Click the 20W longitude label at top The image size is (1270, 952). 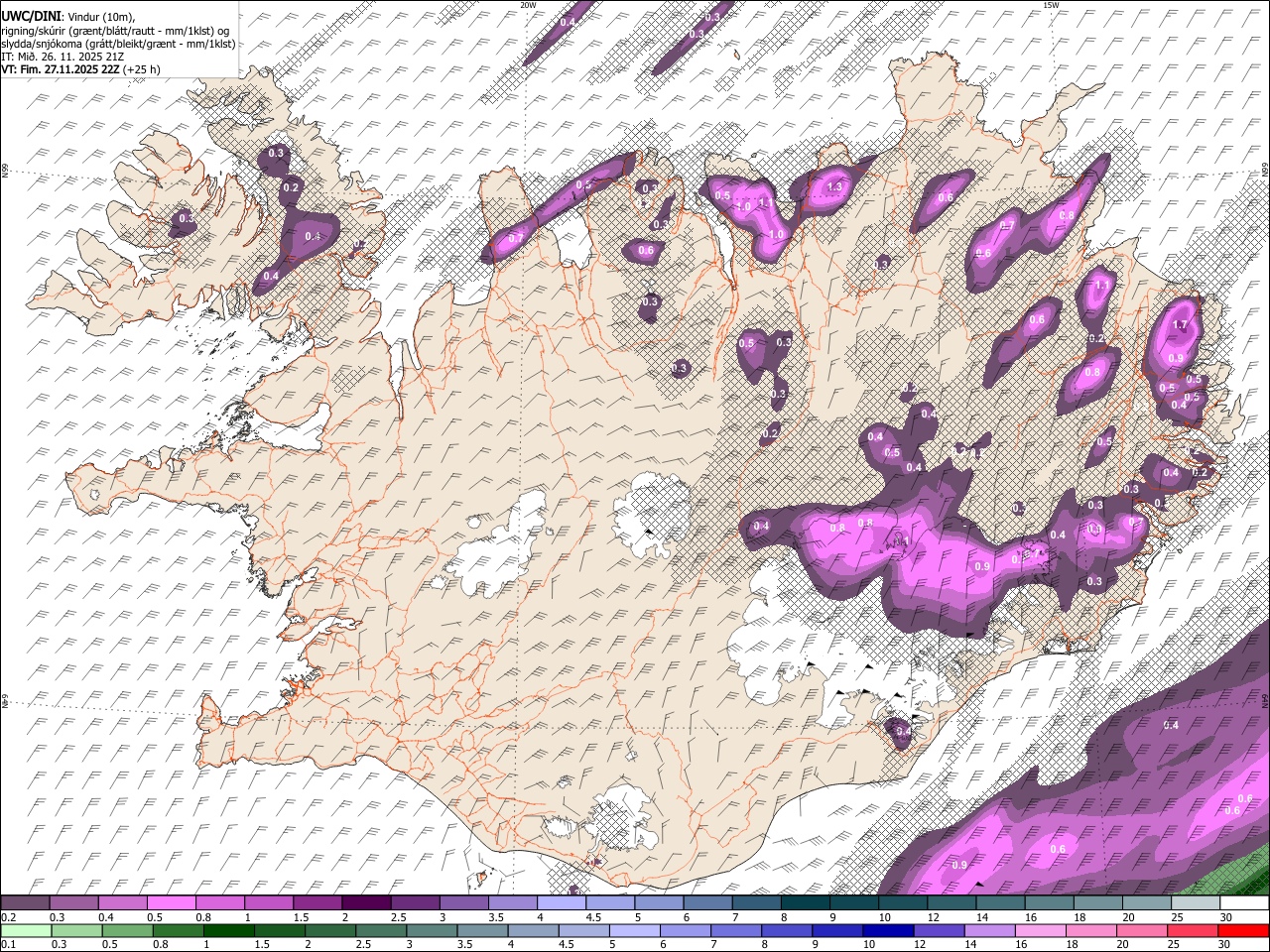point(528,5)
